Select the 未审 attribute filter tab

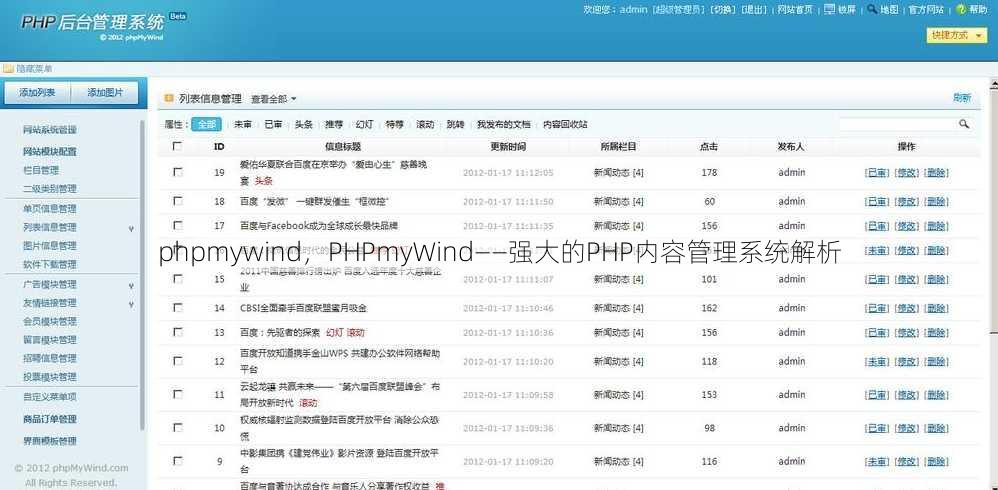243,125
